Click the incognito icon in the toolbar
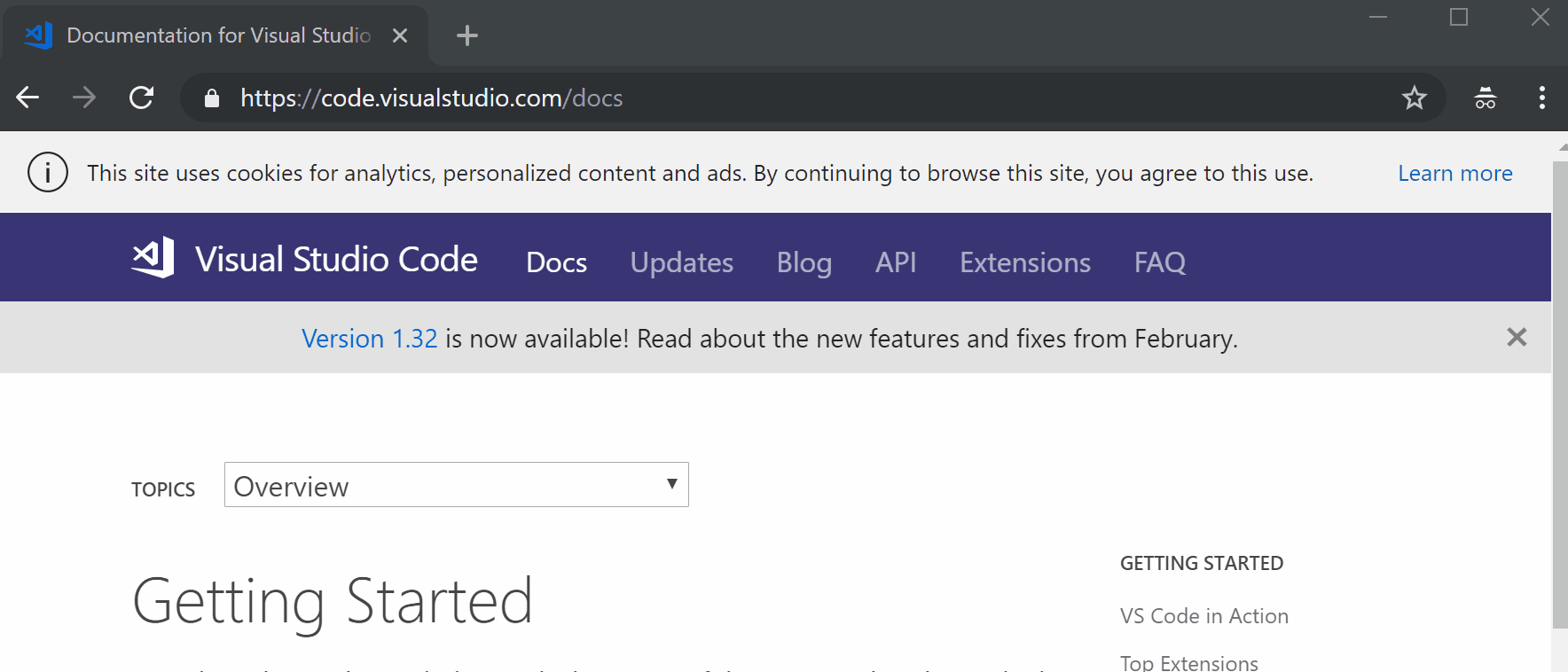The width and height of the screenshot is (1568, 672). (x=1486, y=98)
